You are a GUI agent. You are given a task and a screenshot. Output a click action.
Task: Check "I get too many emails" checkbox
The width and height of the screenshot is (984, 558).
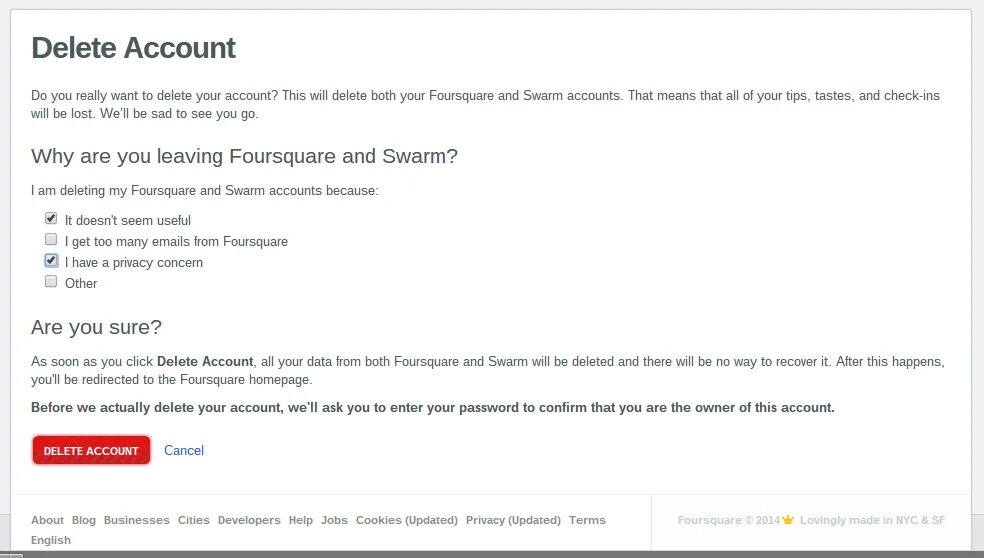pyautogui.click(x=51, y=239)
